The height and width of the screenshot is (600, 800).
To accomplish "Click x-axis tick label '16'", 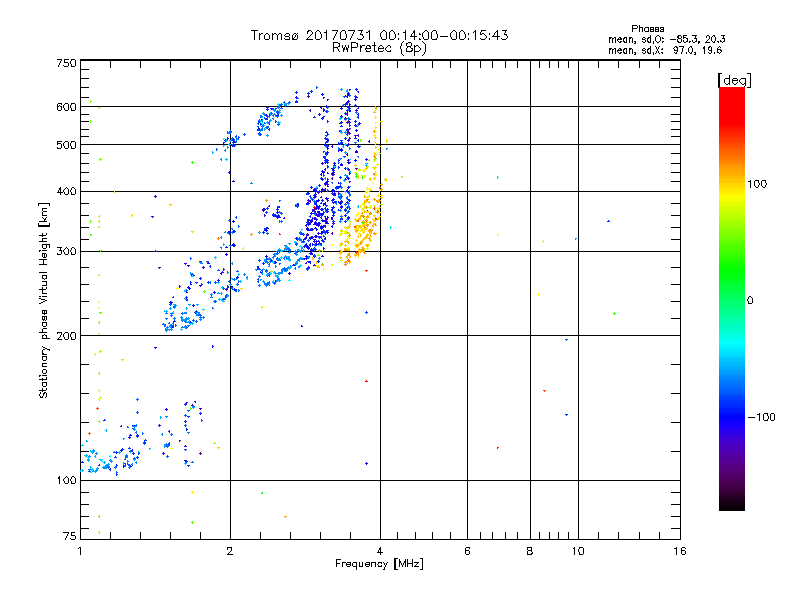I will (680, 551).
